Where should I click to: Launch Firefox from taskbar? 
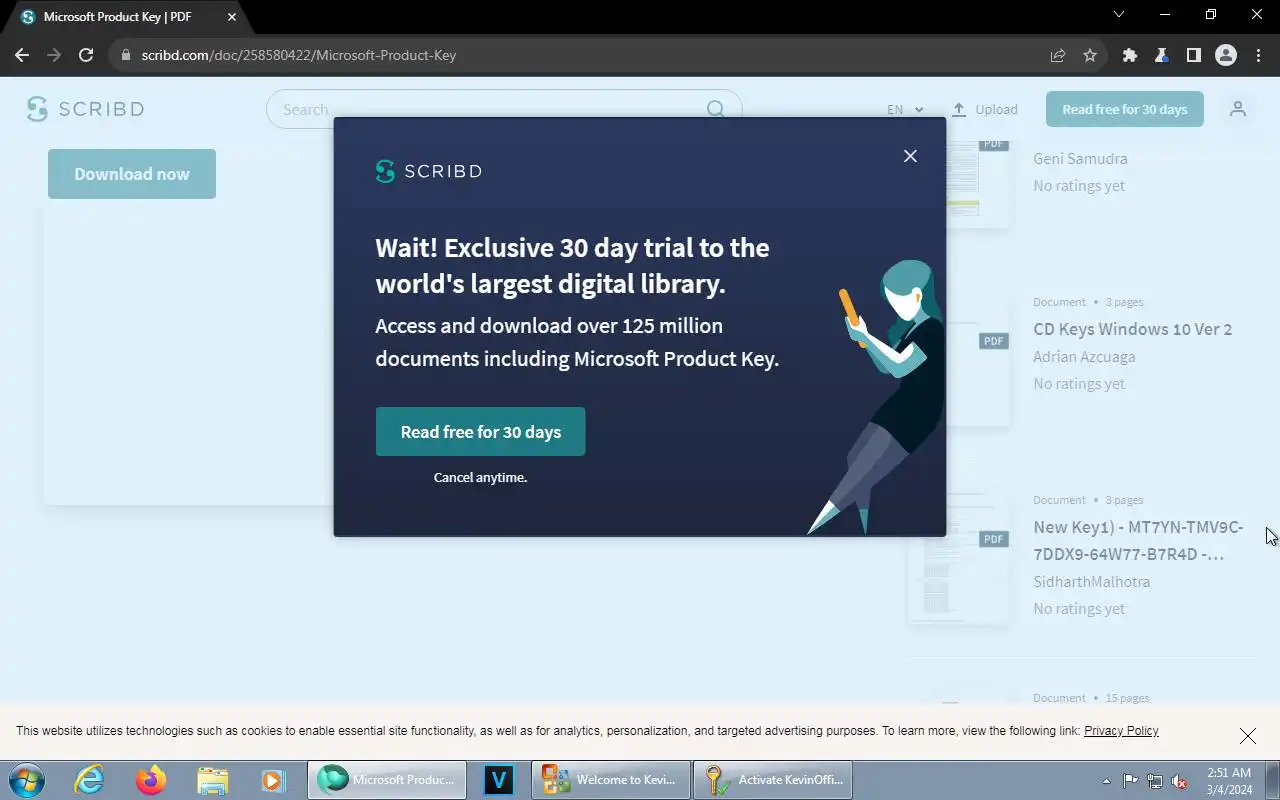point(151,779)
